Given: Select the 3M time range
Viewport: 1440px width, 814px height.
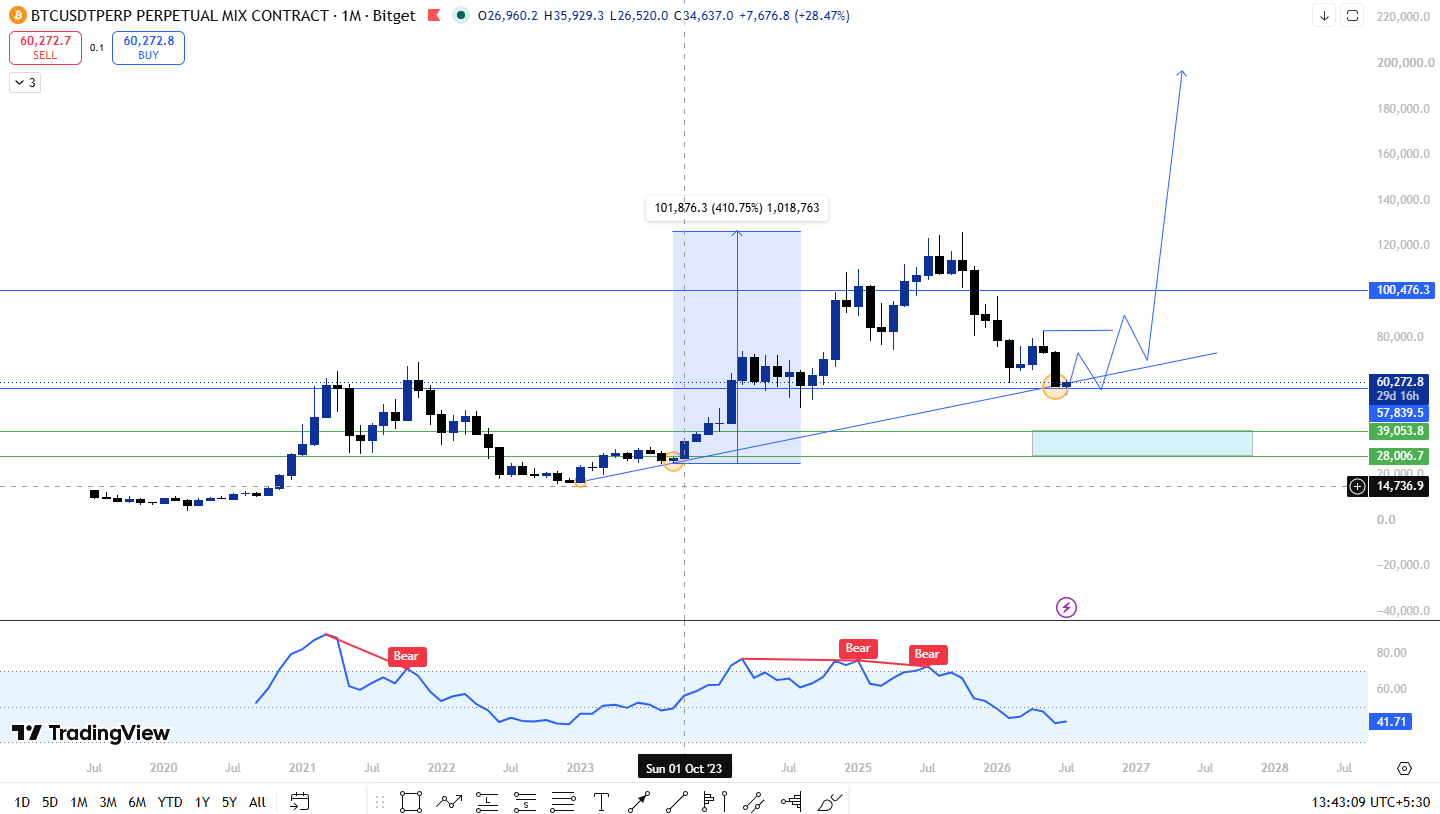Looking at the screenshot, I should pyautogui.click(x=108, y=801).
